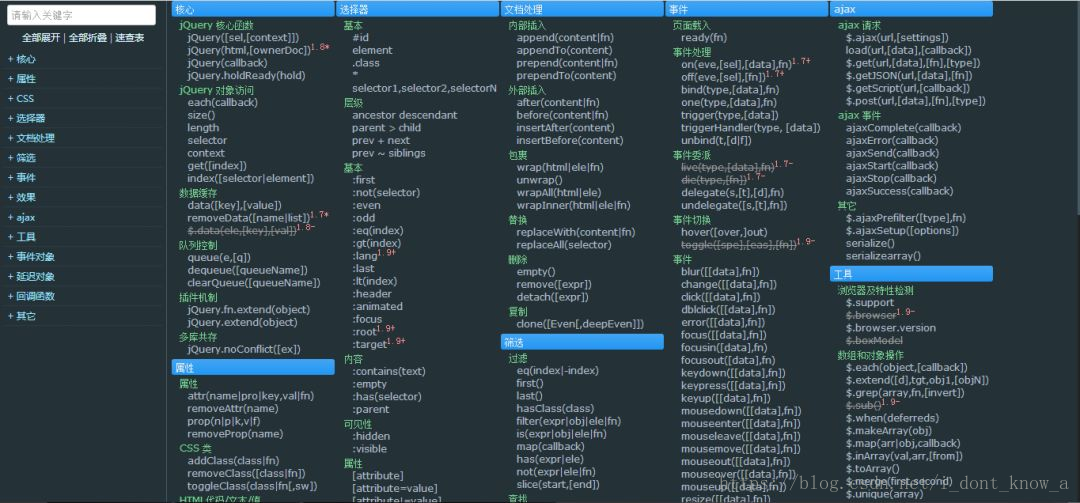The width and height of the screenshot is (1080, 503).
Task: Open the #id selector entry
Action: [360, 38]
